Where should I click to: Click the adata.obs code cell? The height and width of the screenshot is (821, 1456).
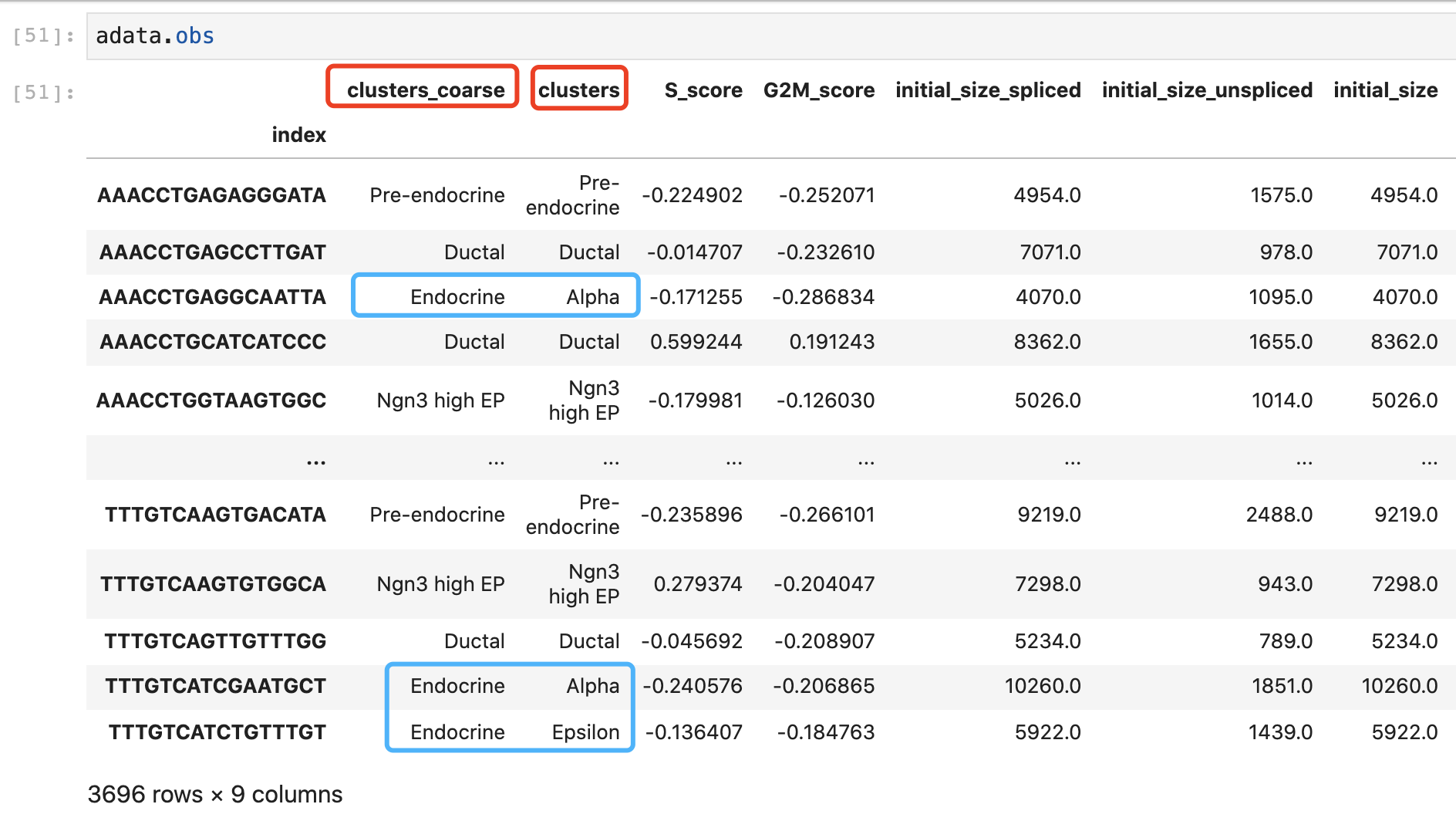point(153,34)
